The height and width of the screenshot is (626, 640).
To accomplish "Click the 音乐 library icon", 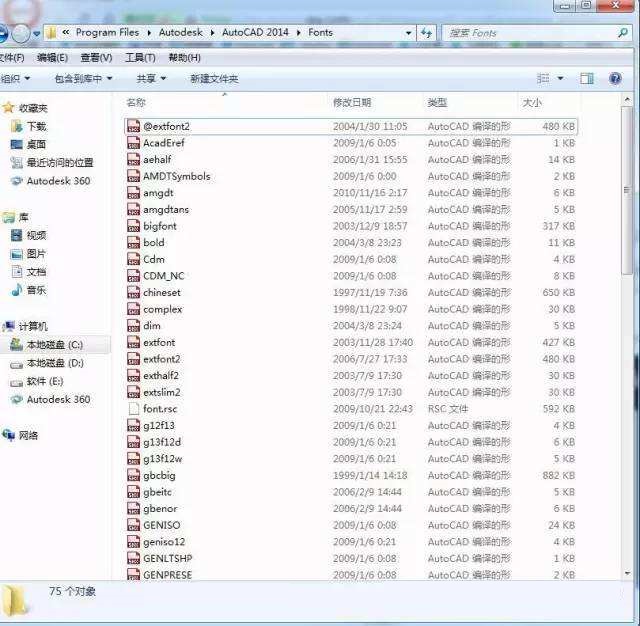I will (x=17, y=290).
